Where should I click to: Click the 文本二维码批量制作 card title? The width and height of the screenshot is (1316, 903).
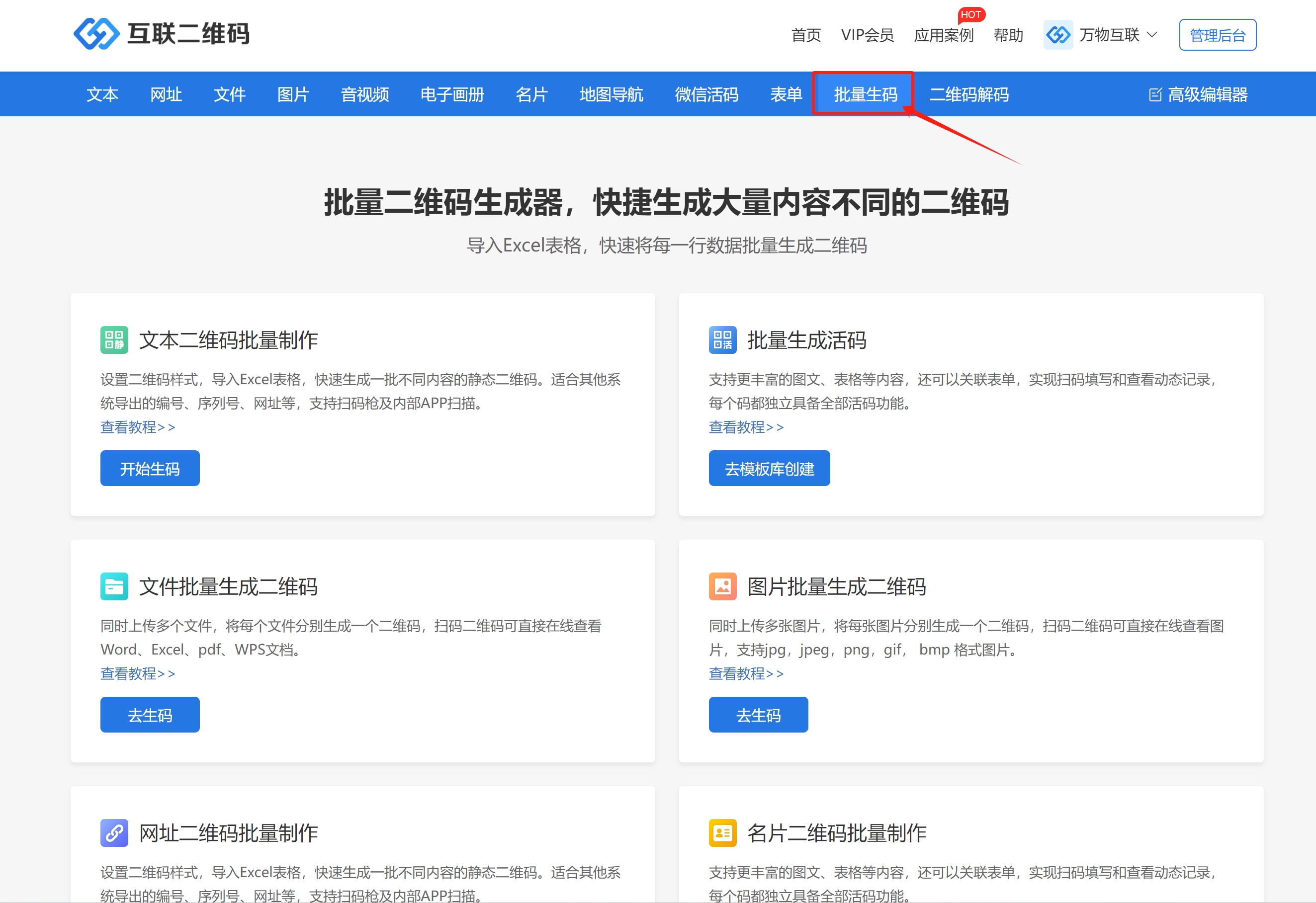tap(228, 340)
